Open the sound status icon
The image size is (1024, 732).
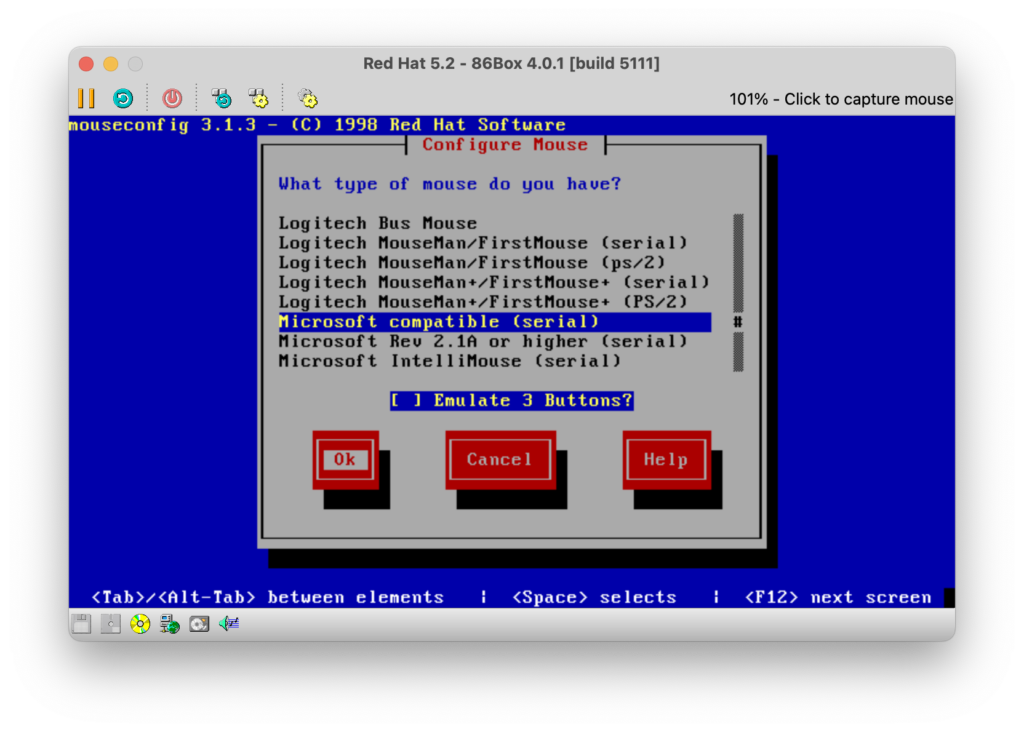[x=229, y=624]
